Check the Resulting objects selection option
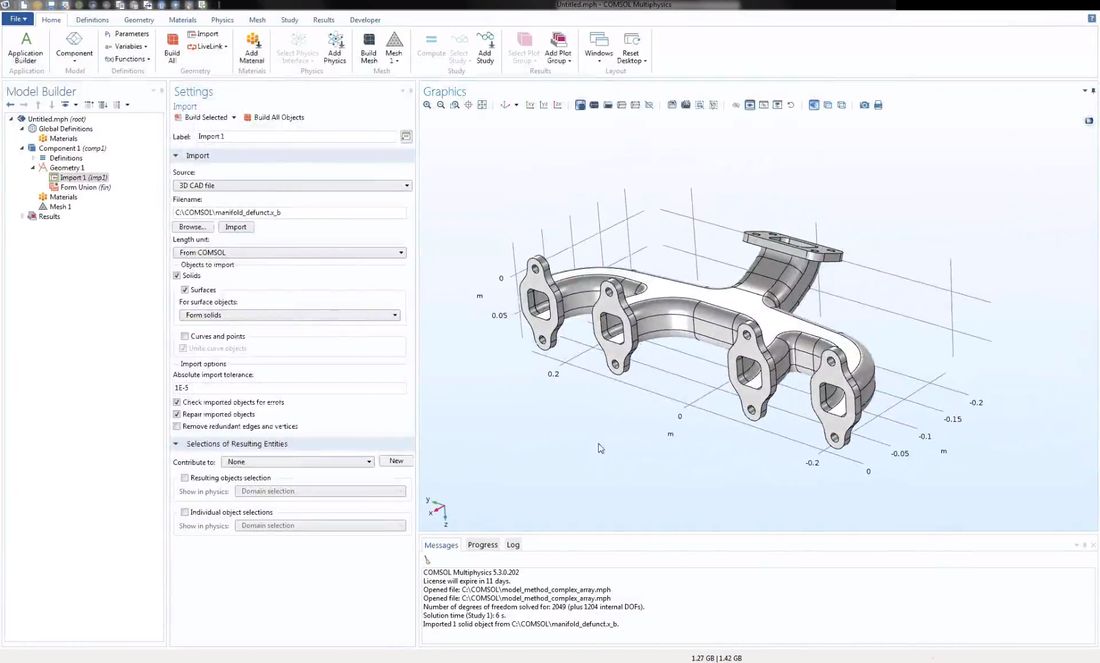The image size is (1100, 663). pos(184,478)
